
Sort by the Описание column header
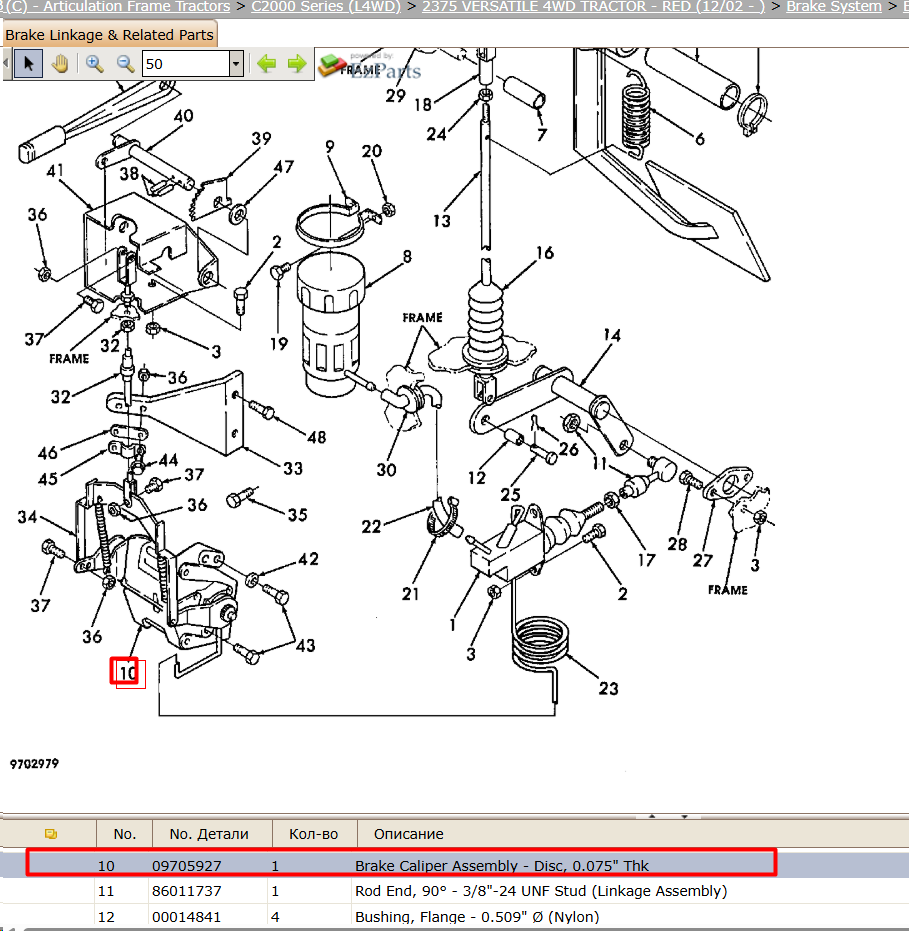coord(408,834)
